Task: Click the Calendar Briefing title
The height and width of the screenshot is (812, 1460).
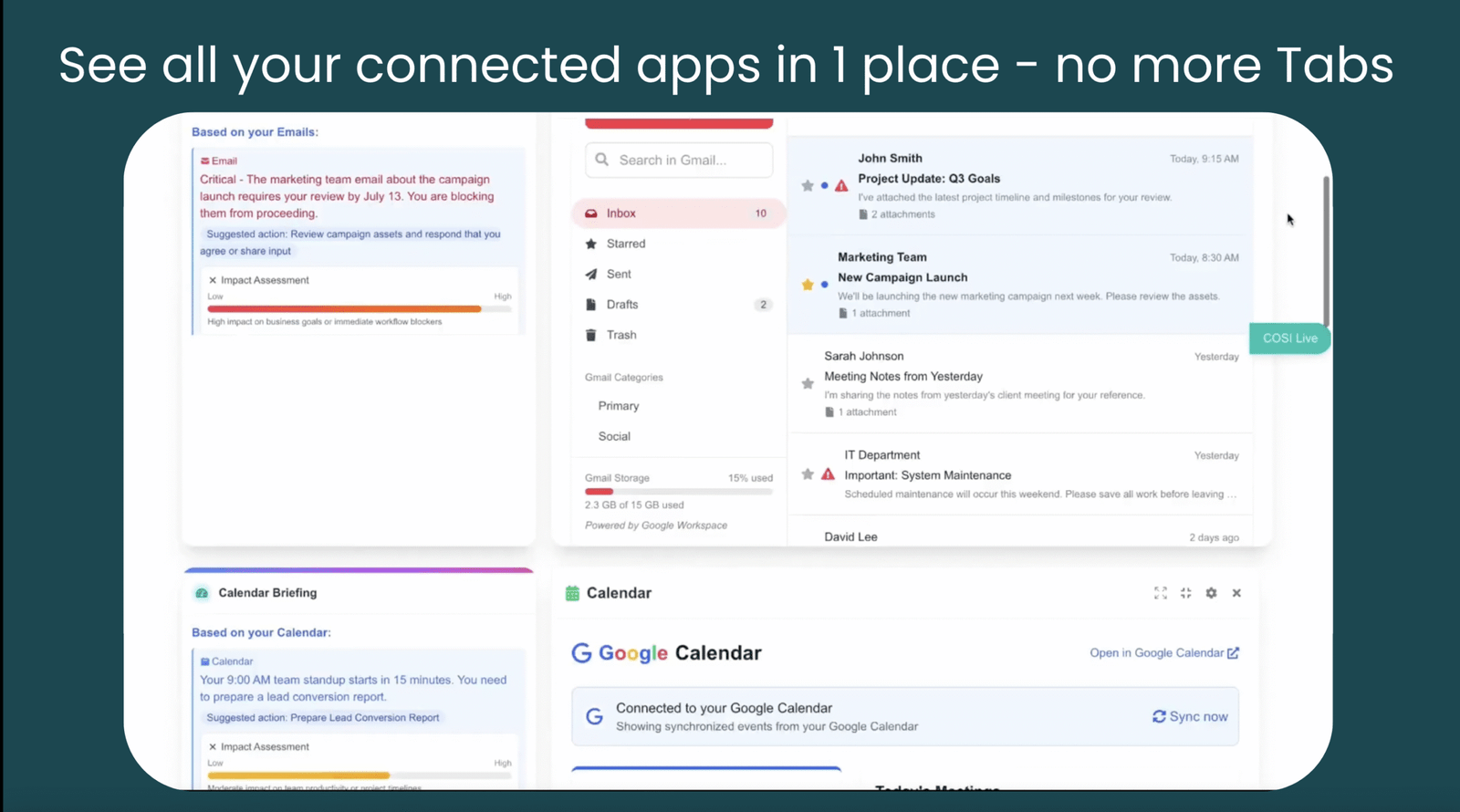Action: click(x=267, y=593)
